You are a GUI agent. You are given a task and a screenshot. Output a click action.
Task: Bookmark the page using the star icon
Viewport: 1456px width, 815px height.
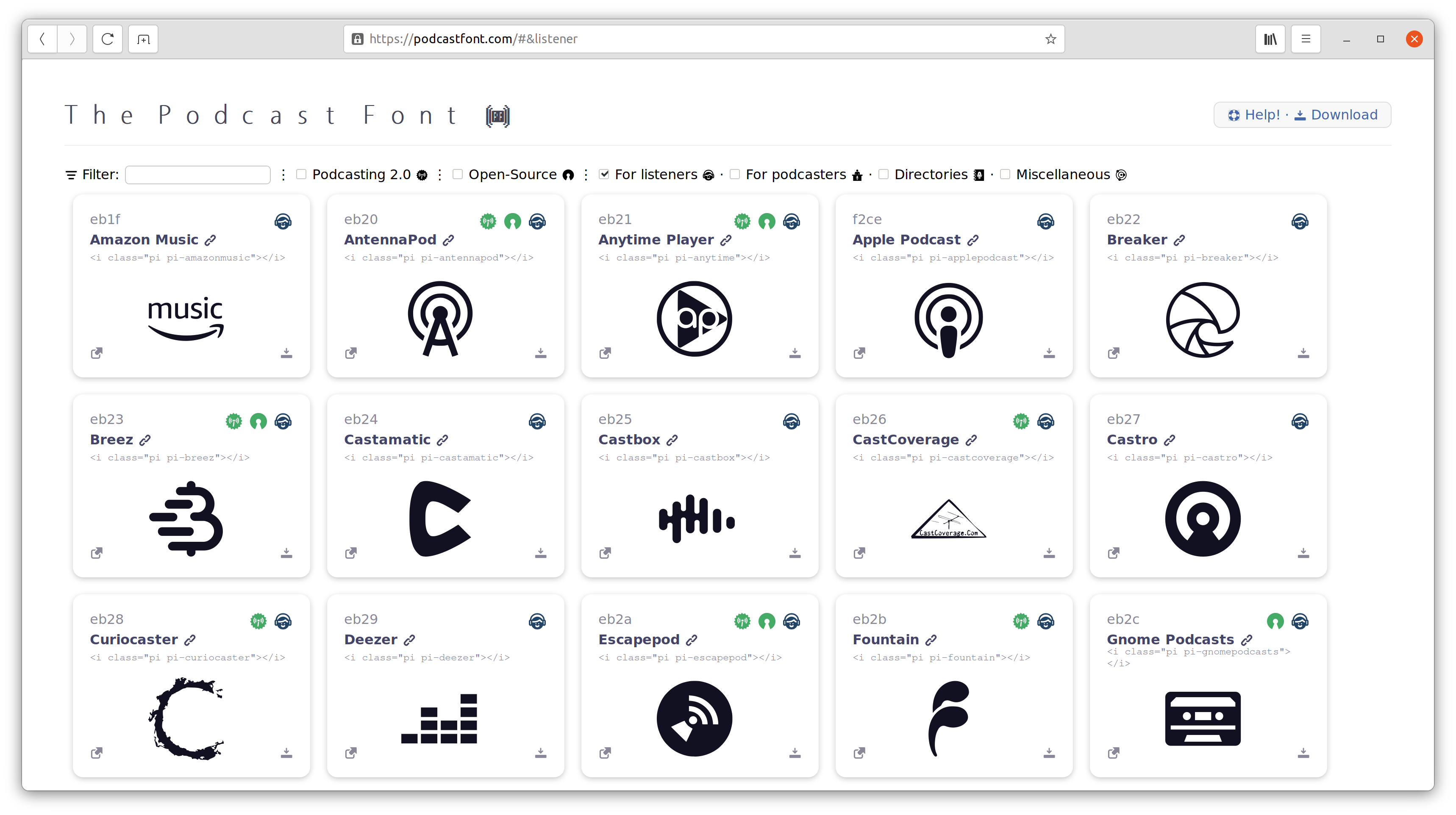point(1050,39)
